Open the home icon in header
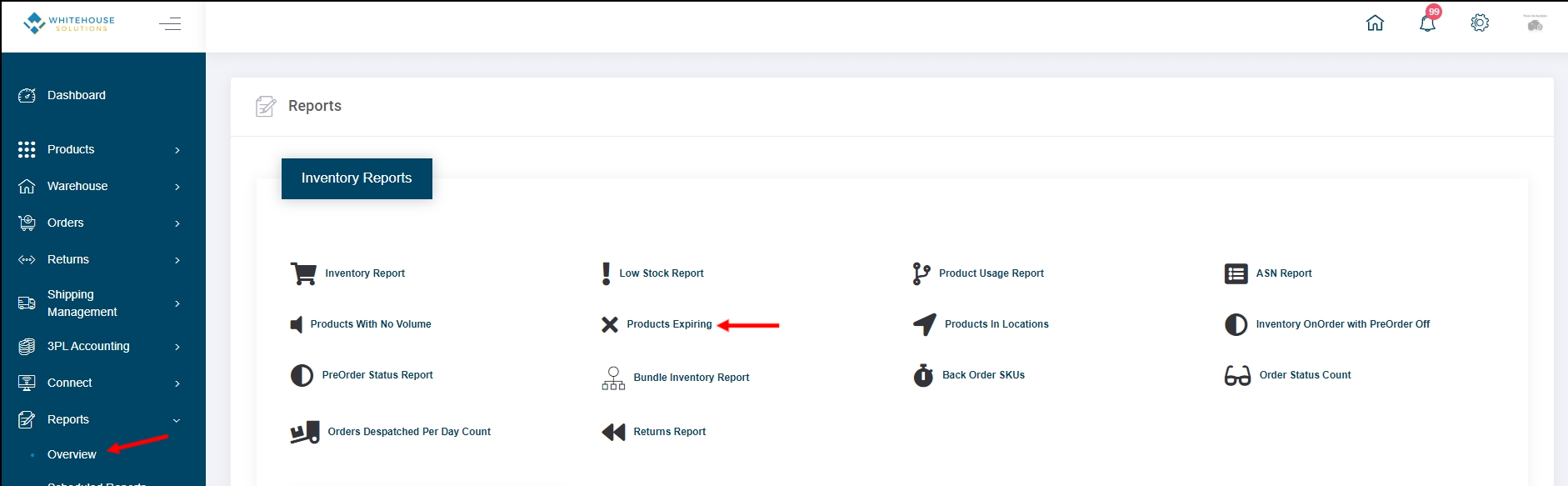1568x486 pixels. point(1375,23)
